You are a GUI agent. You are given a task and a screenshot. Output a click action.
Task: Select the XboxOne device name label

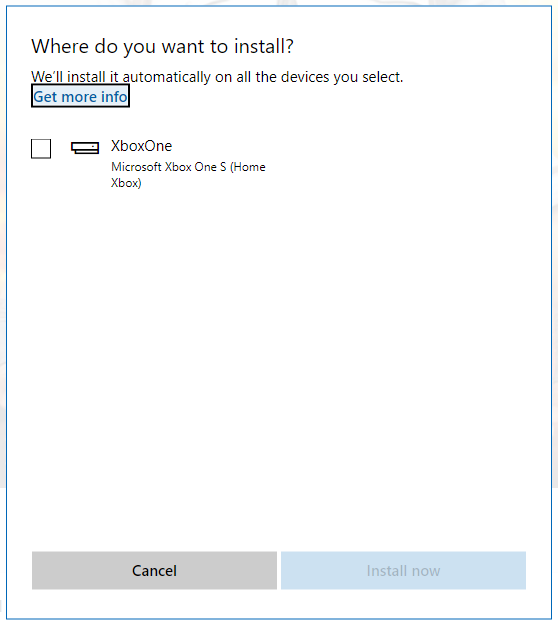(x=141, y=146)
